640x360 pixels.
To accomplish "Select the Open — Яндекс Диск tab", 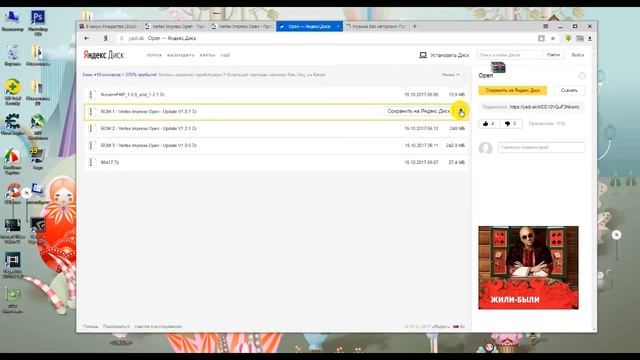I will (x=309, y=26).
